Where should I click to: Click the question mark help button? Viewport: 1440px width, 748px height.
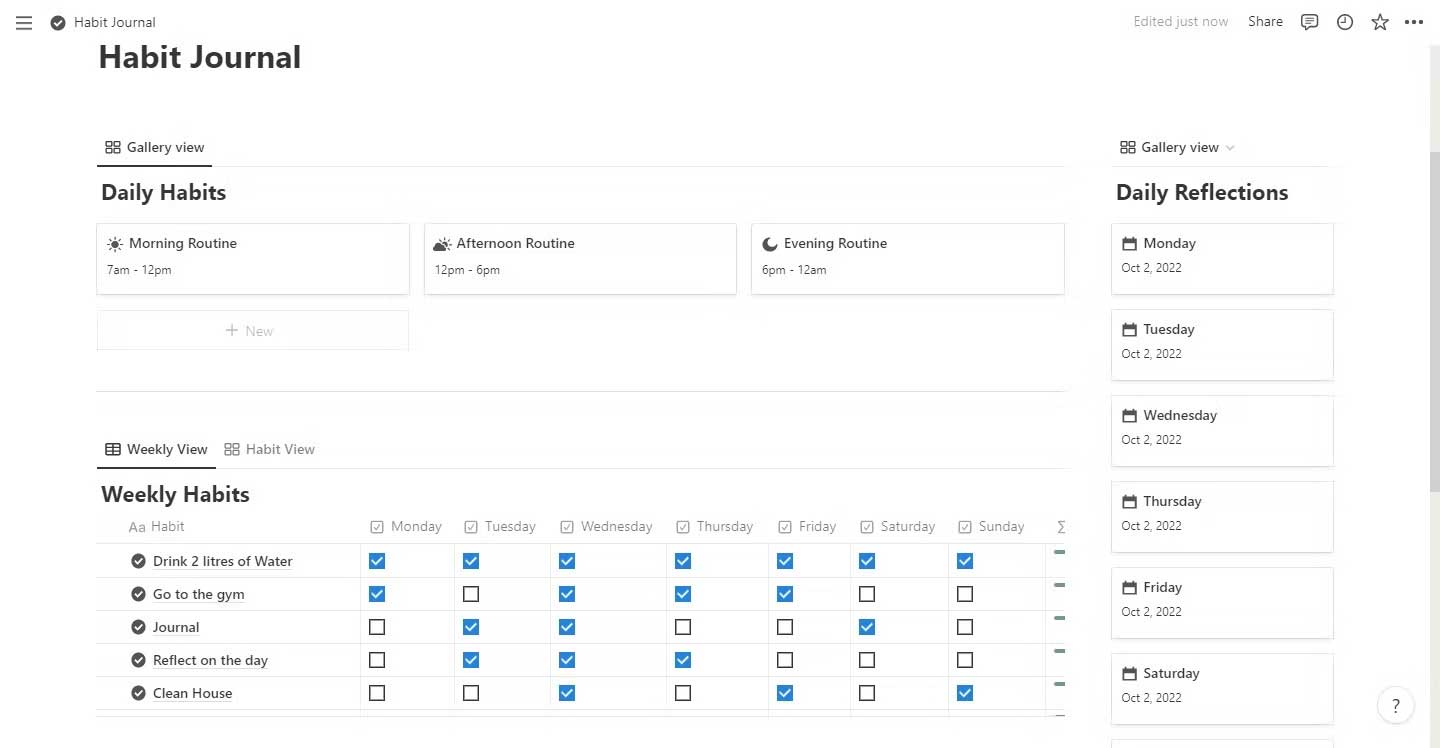[1396, 706]
